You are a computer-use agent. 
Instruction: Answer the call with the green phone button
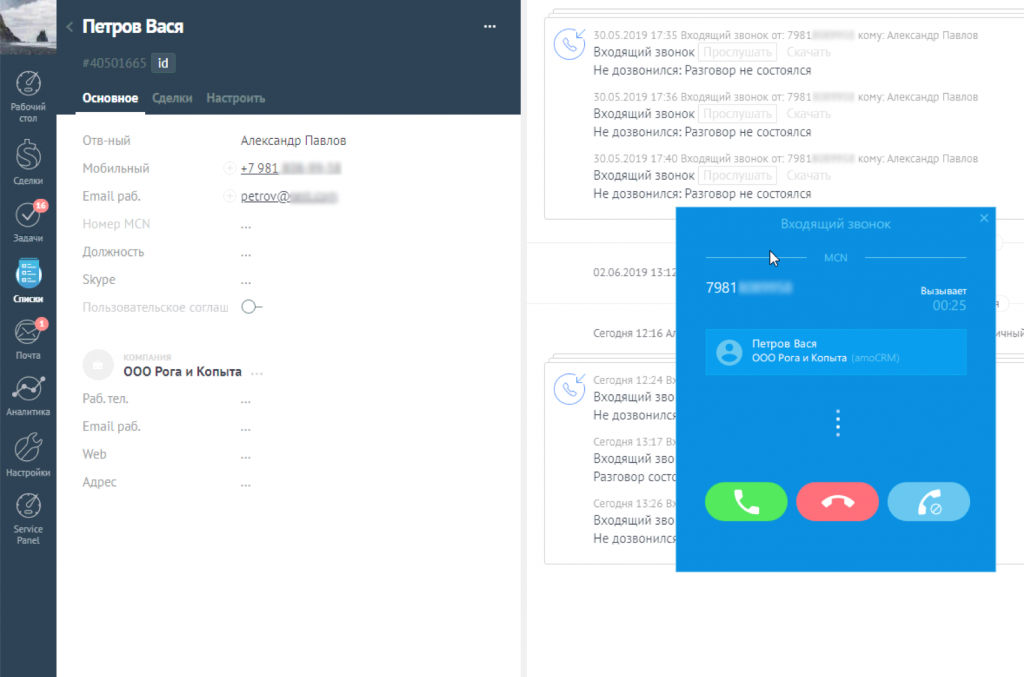point(746,501)
